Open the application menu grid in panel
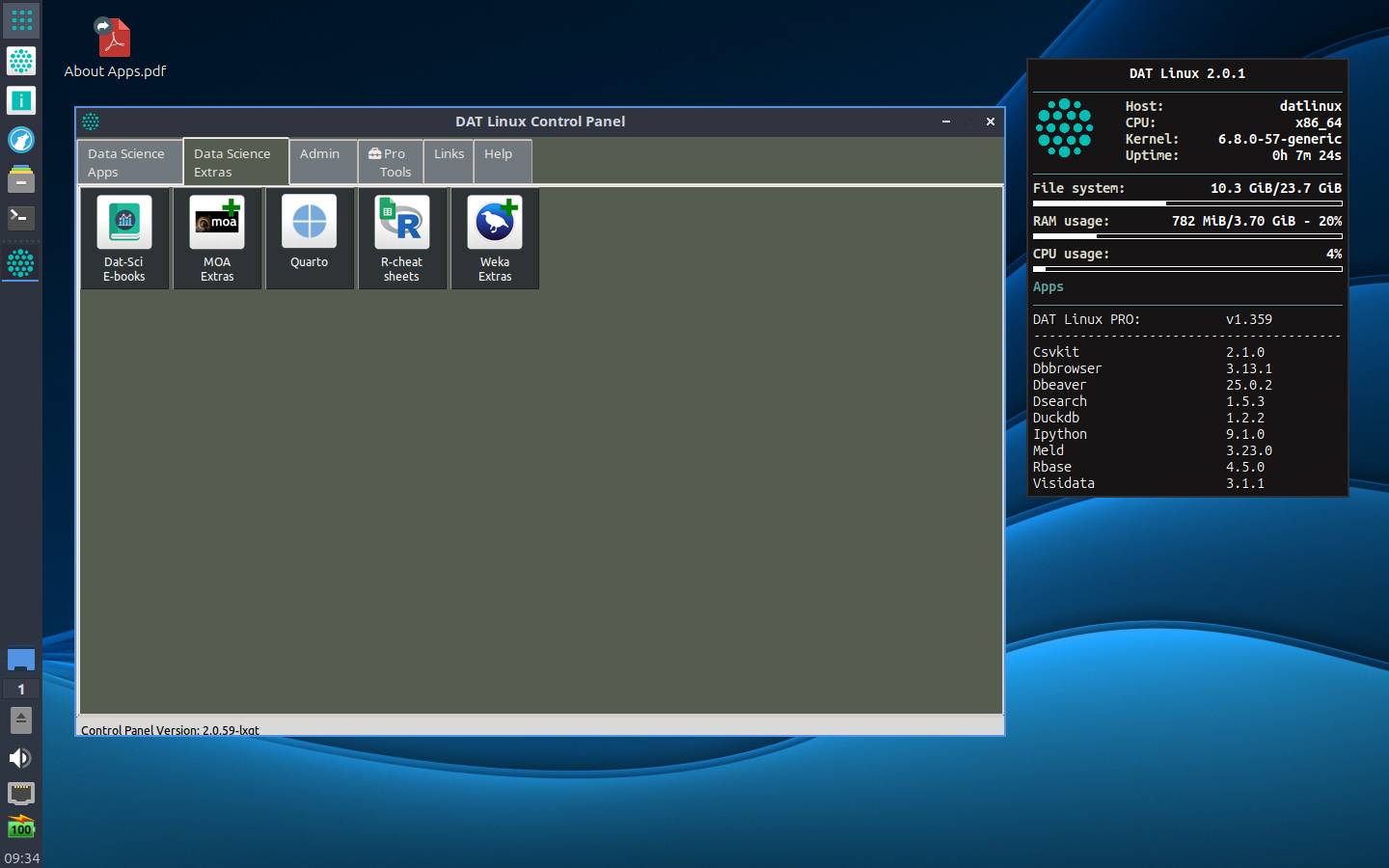 21,20
